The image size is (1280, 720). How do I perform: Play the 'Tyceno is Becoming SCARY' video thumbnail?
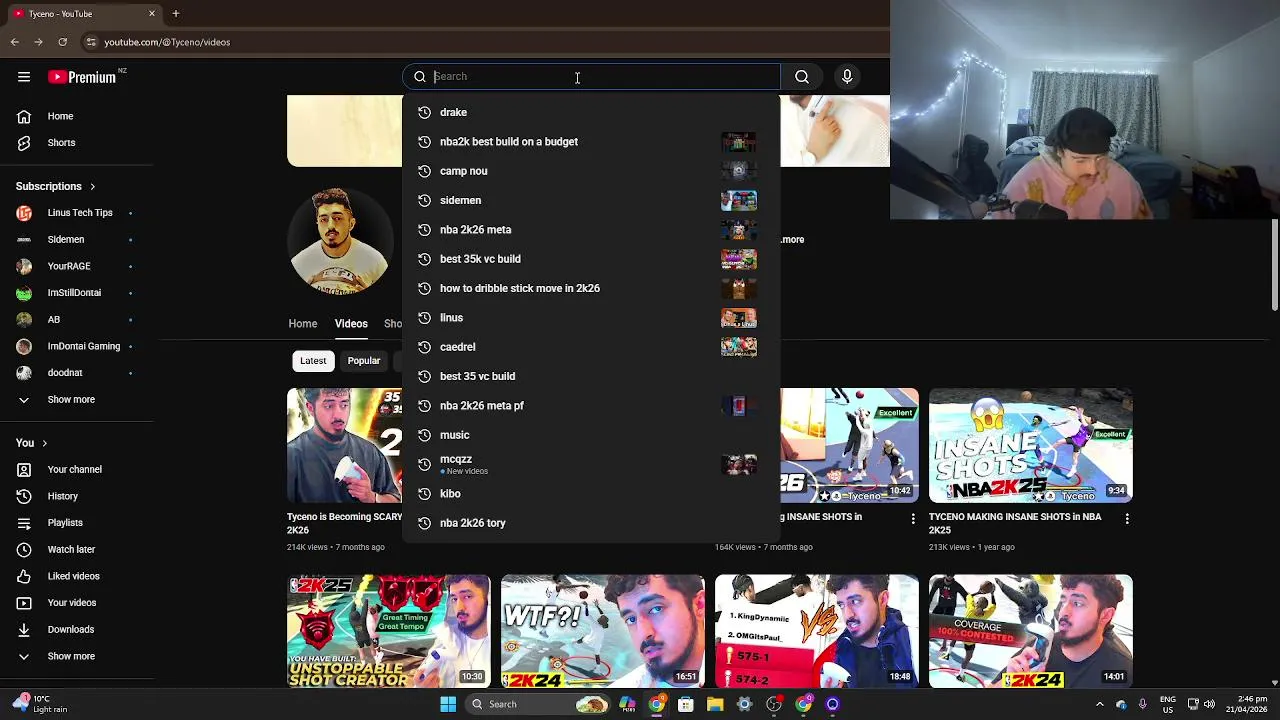click(345, 446)
